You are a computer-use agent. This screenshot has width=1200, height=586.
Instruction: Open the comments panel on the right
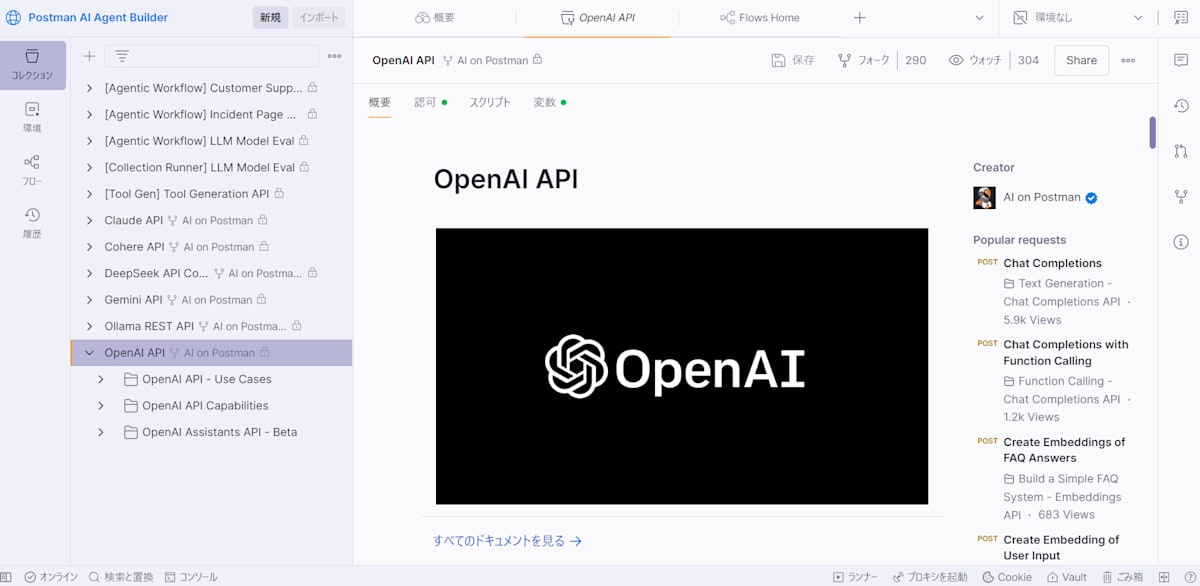tap(1181, 60)
